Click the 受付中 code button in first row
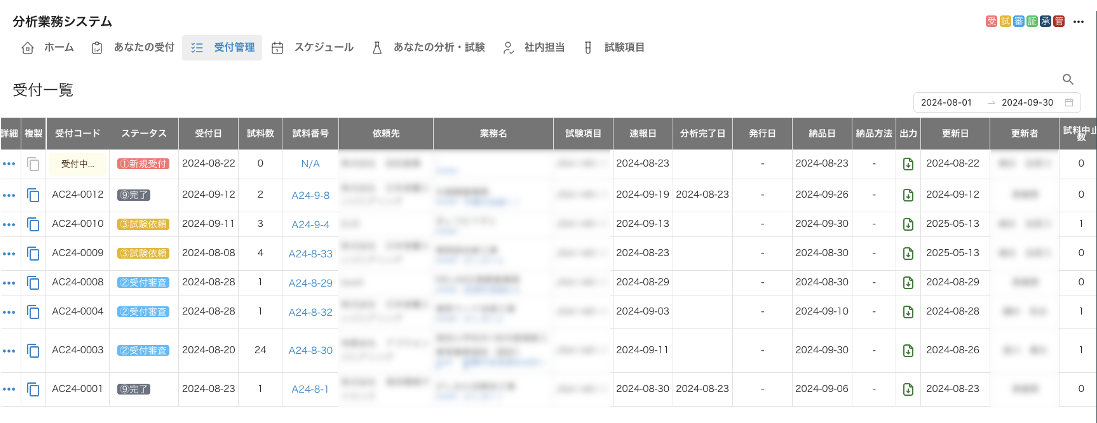Screen dimensions: 1097x423 coord(77,163)
